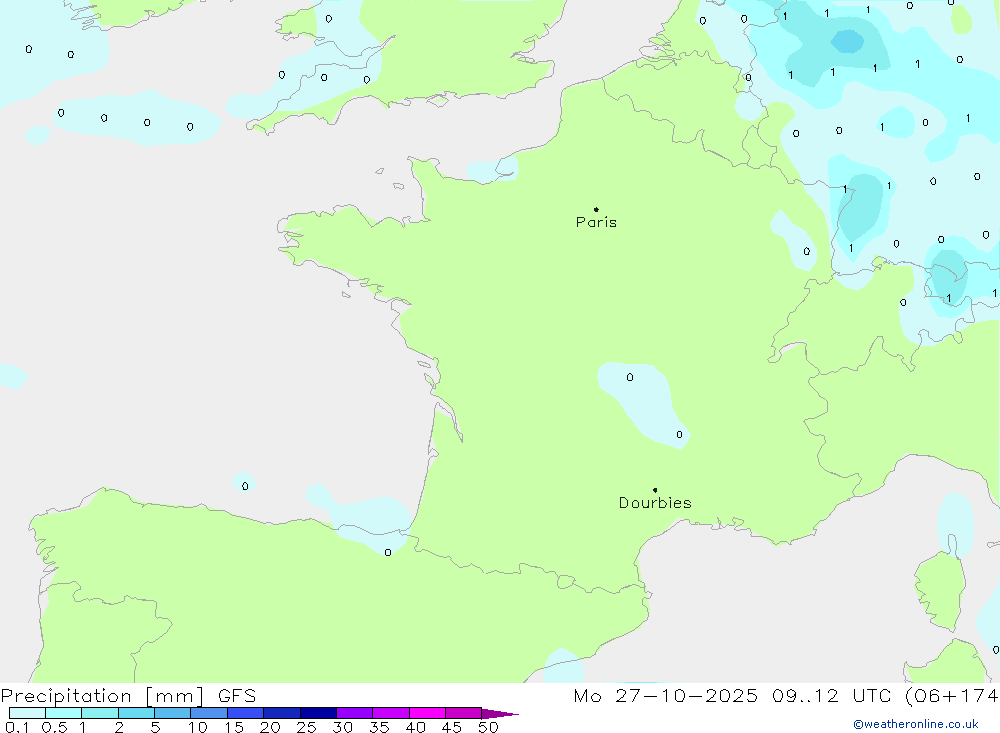The image size is (1000, 733).
Task: Click the '45' legend scale label
Action: 452,727
